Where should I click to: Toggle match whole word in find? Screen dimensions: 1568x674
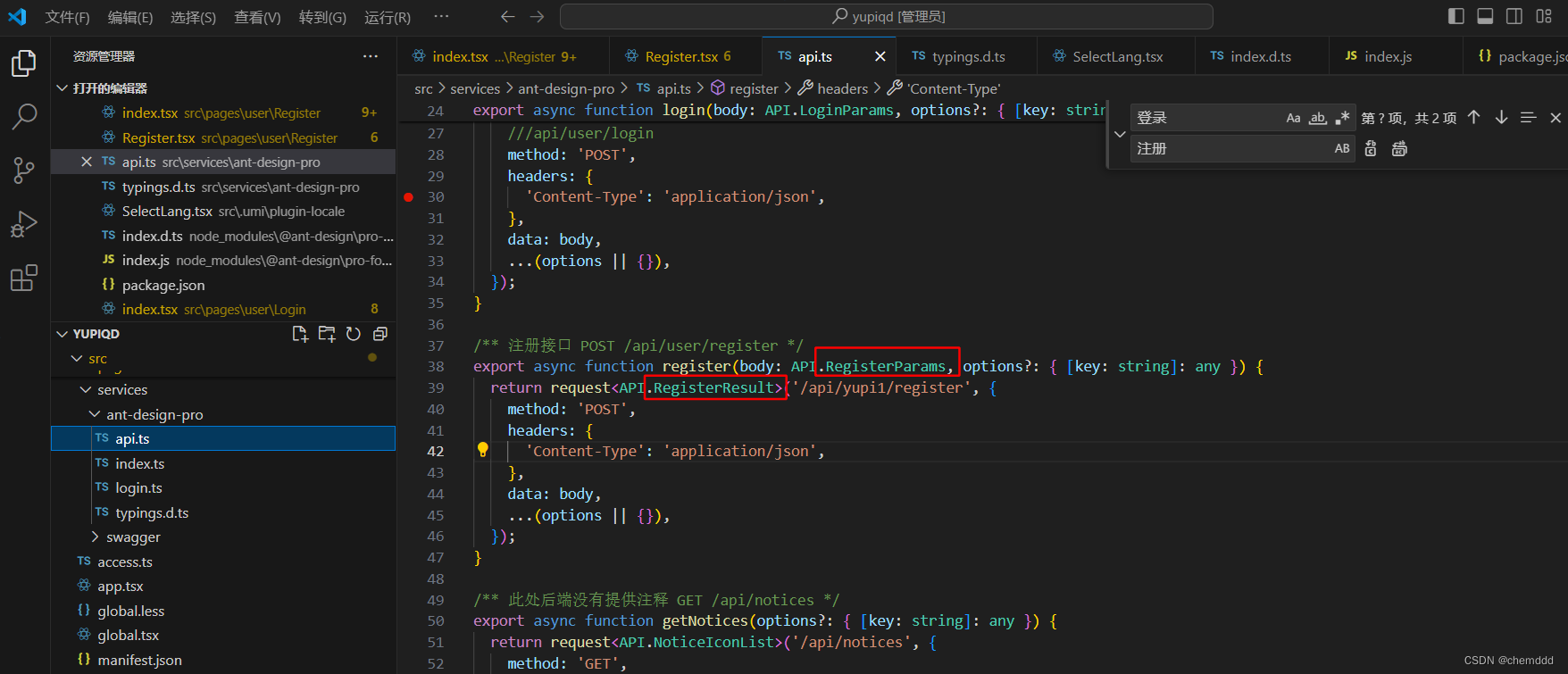(1318, 118)
